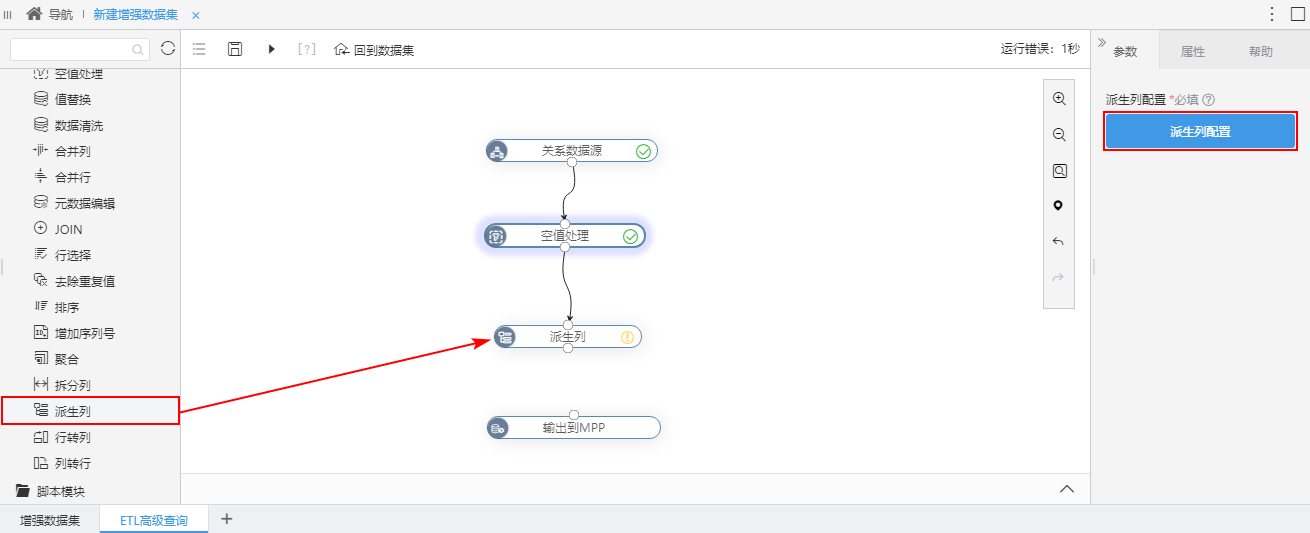Image resolution: width=1310 pixels, height=533 pixels.
Task: Switch to 新建增强数据集 tab
Action: (x=136, y=15)
